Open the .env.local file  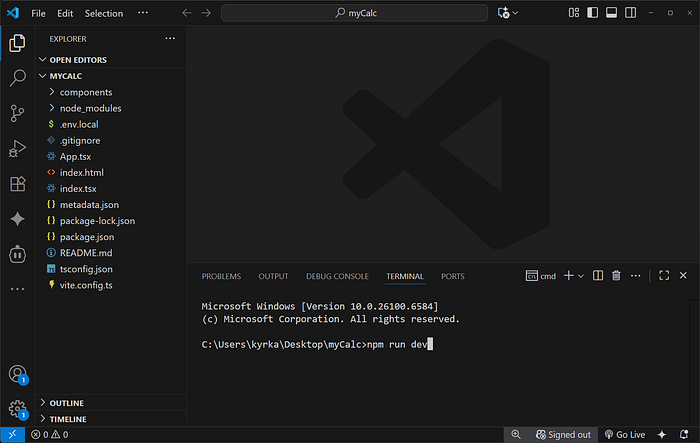[111, 124]
